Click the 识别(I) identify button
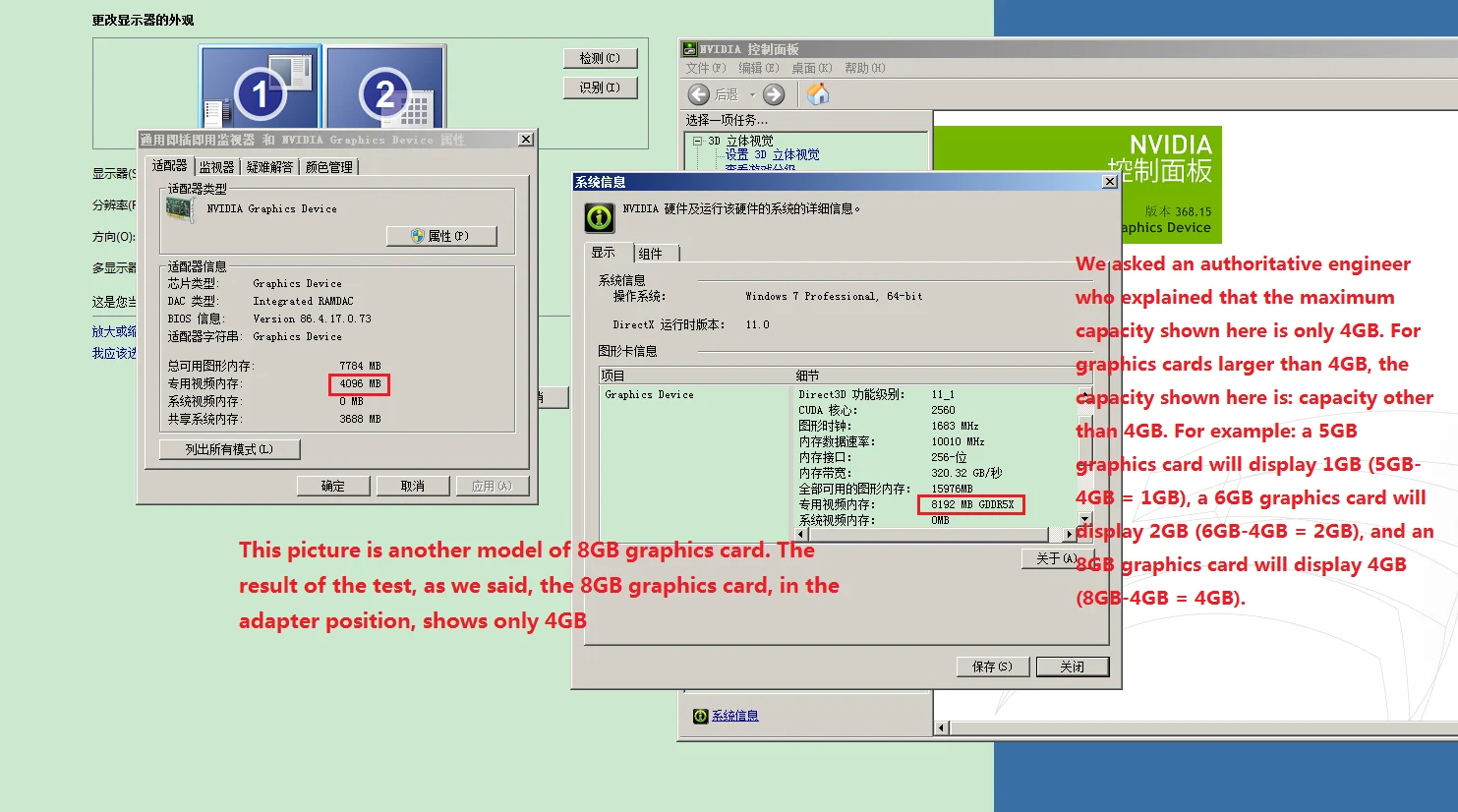The width and height of the screenshot is (1458, 812). pos(601,87)
